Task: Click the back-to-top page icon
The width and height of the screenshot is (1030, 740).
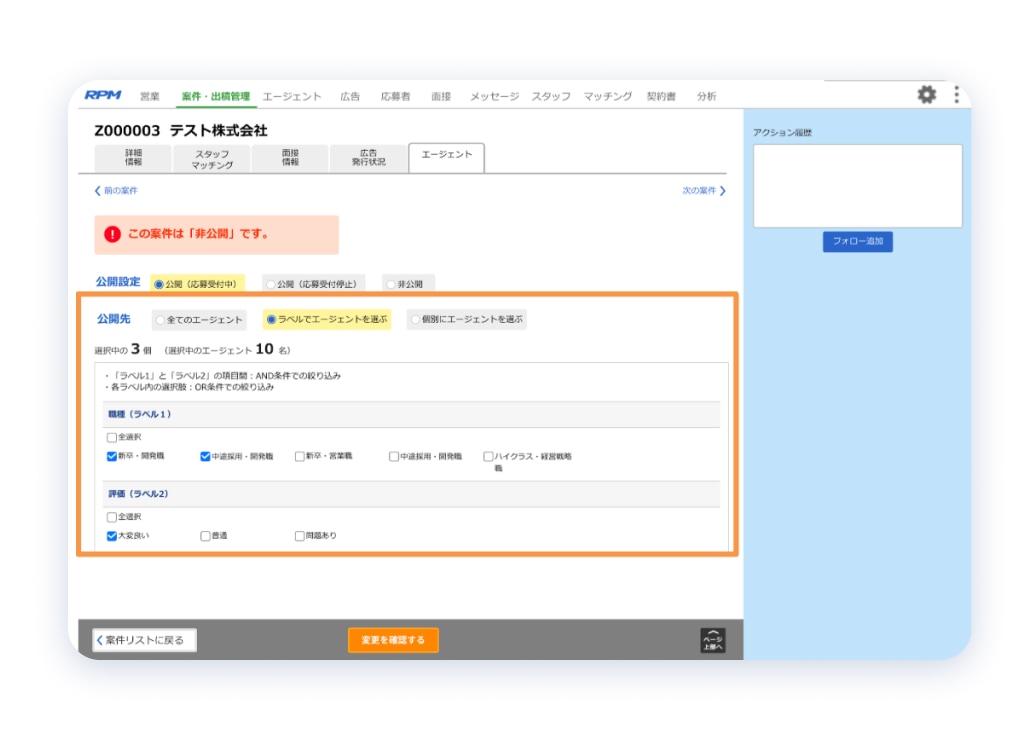Action: (713, 639)
